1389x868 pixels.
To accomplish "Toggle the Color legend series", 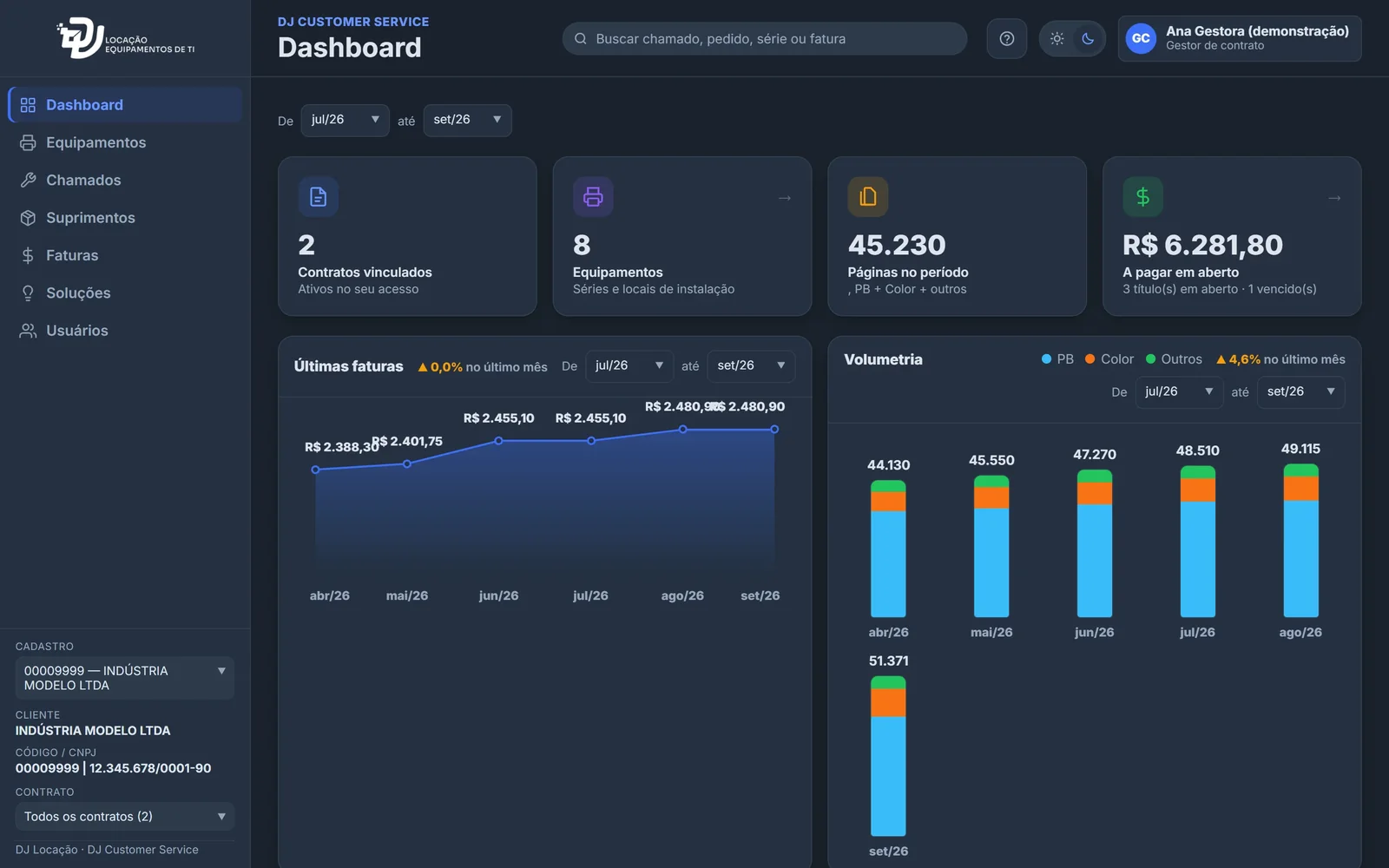I will [1109, 359].
